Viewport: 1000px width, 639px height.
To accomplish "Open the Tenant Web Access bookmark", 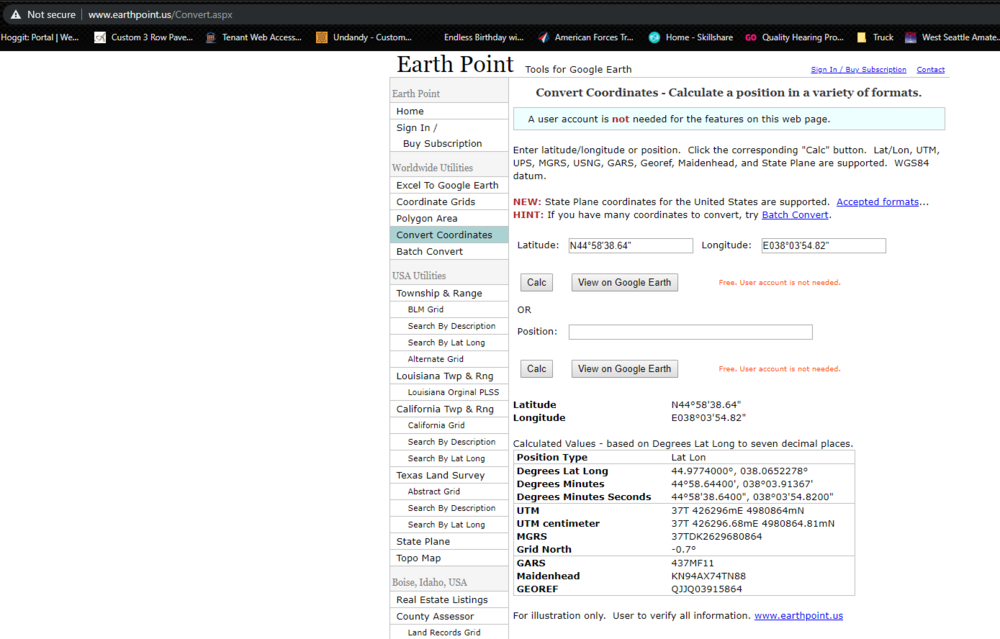I will pos(253,38).
